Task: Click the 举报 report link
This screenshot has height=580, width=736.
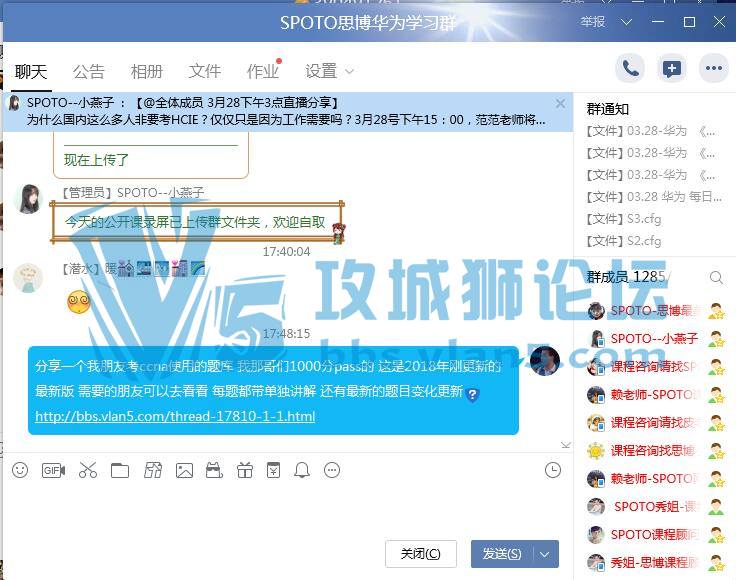Action: tap(593, 22)
